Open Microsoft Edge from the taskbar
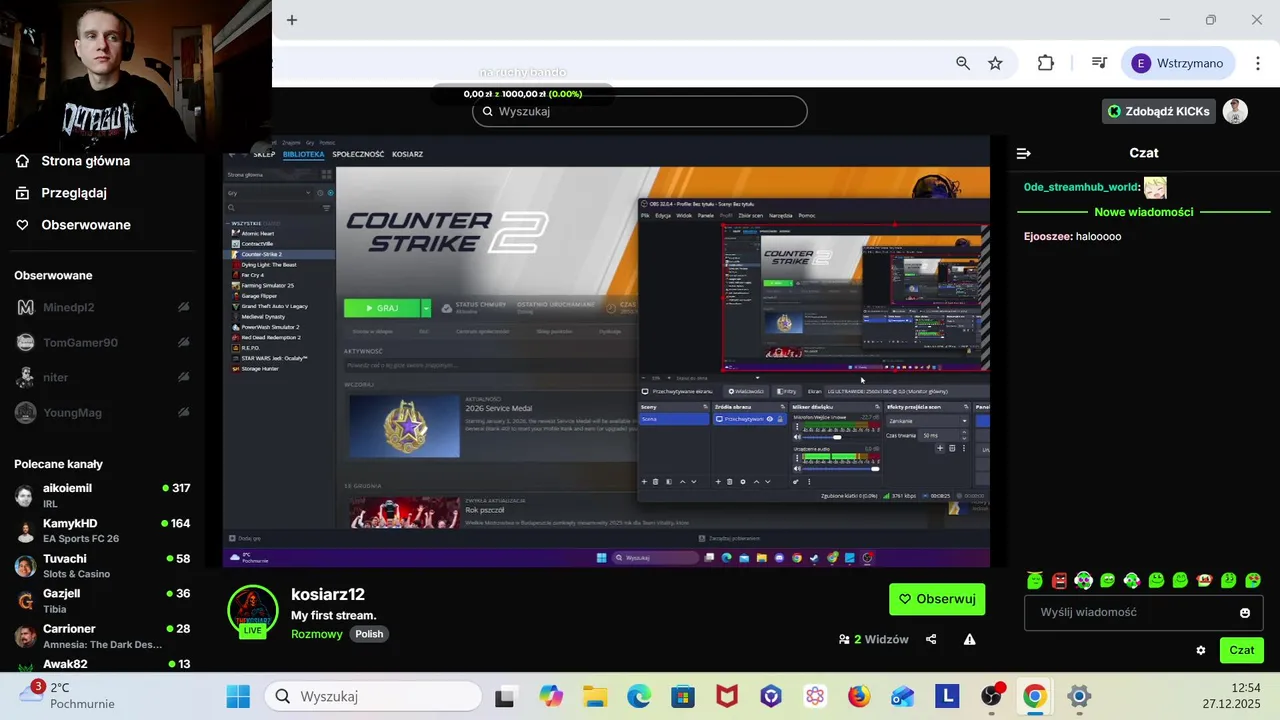Screen dimensions: 1280x720 pyautogui.click(x=639, y=696)
